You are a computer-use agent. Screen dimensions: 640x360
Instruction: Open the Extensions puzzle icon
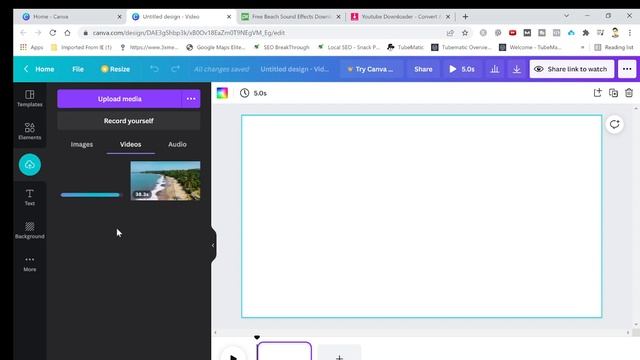[586, 33]
